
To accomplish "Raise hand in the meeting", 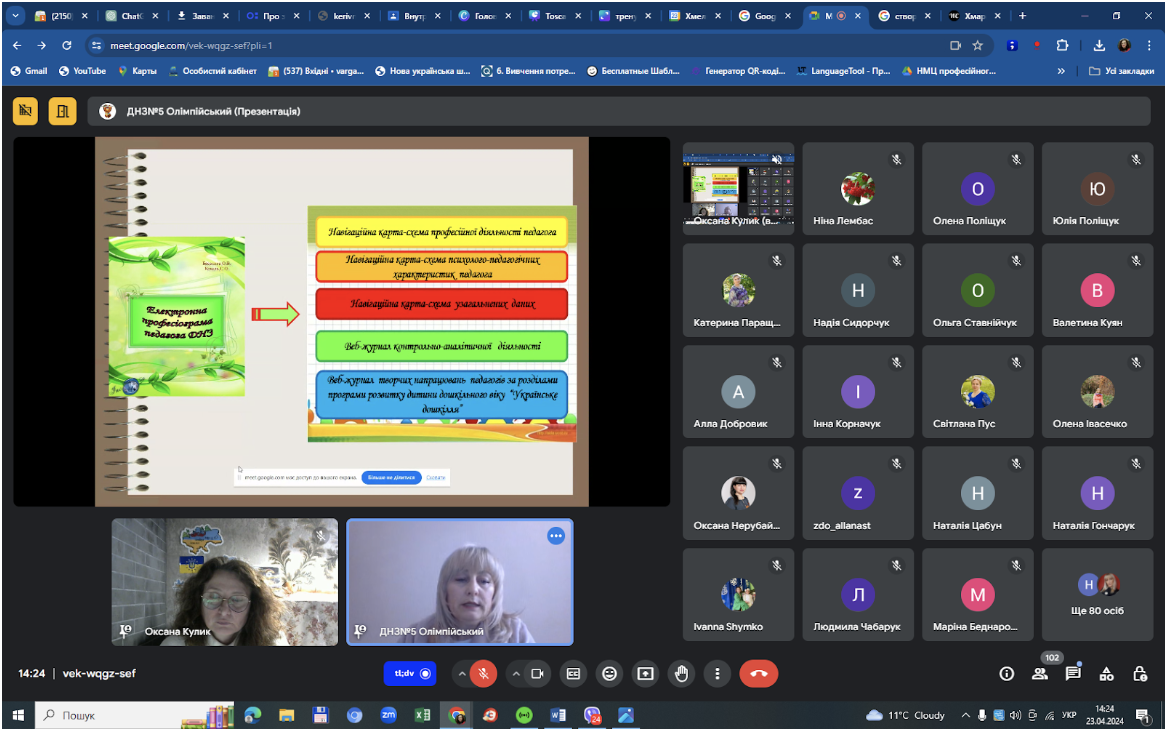I will (681, 674).
